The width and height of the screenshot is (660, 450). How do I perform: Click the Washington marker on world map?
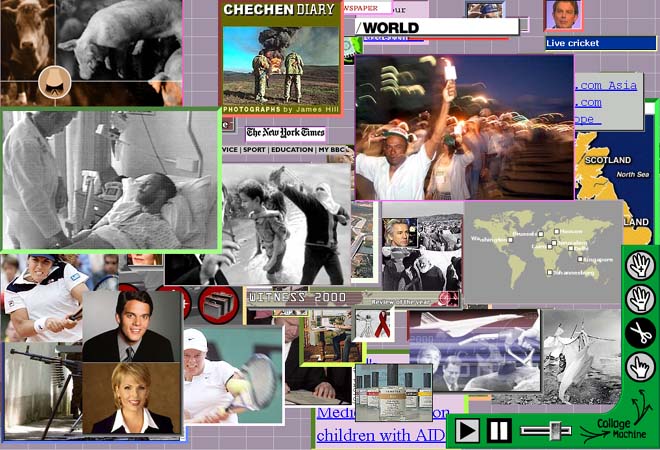510,240
